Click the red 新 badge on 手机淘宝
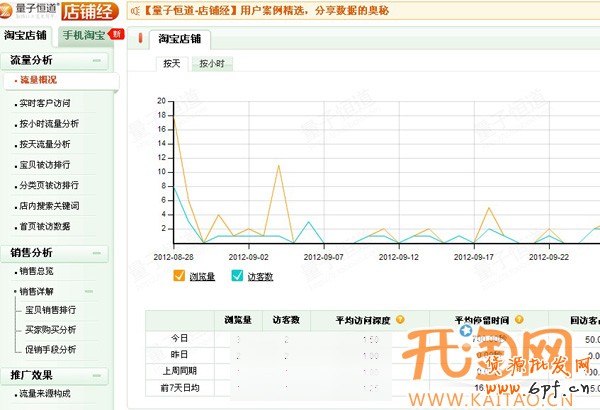Viewport: 600px width, 410px height. coord(117,34)
